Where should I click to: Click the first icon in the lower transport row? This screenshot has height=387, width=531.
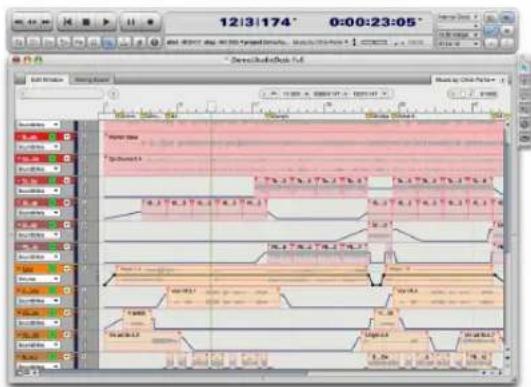coord(19,42)
